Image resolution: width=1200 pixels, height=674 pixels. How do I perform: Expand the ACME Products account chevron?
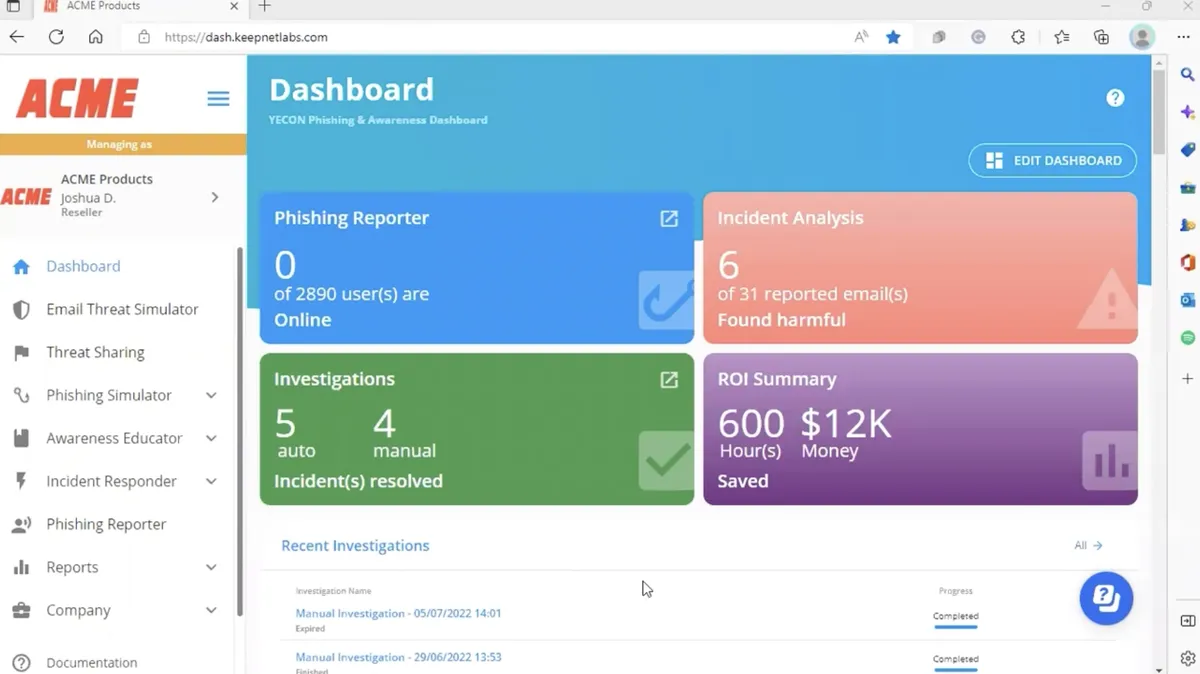(214, 198)
